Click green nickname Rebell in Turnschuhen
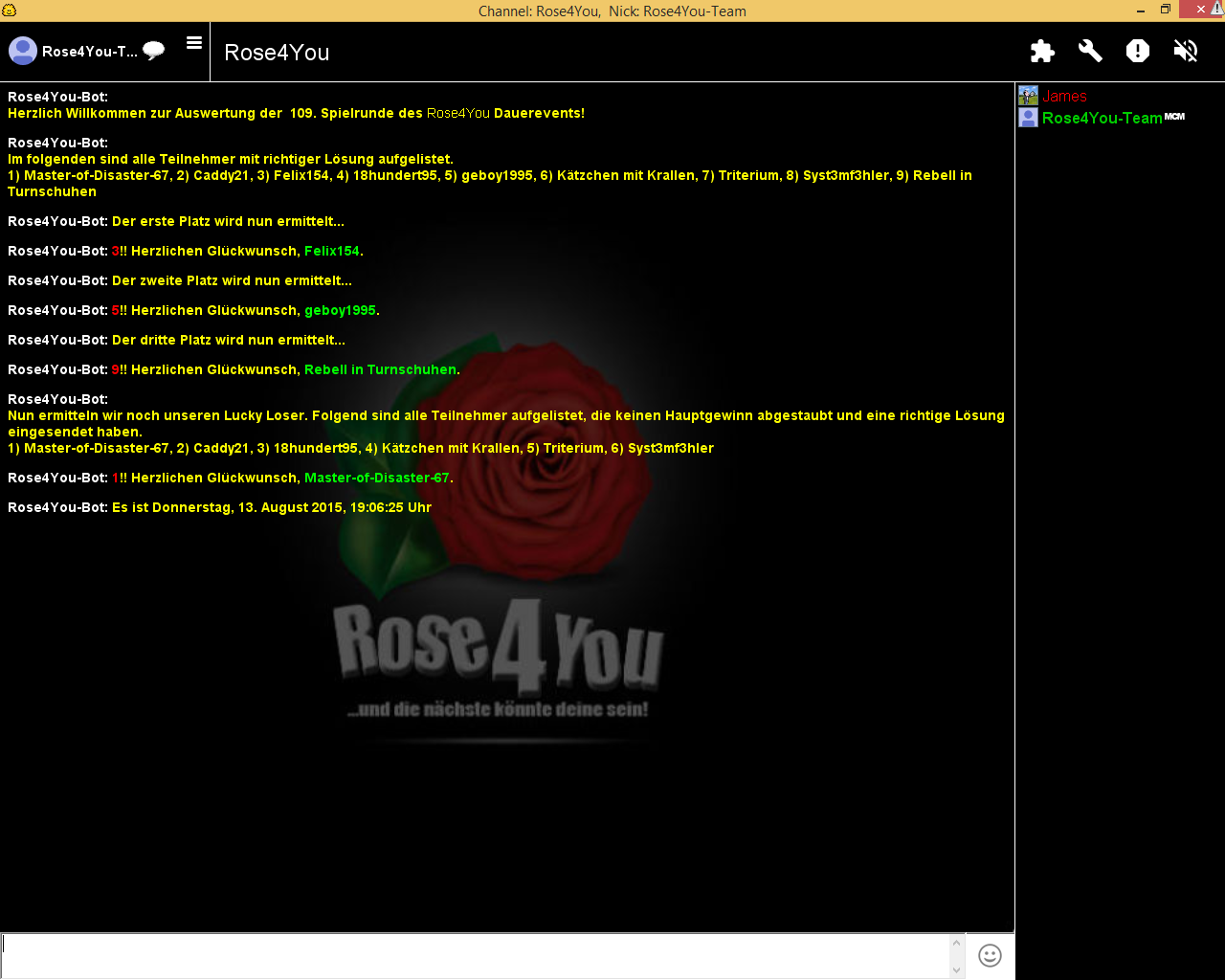This screenshot has height=980, width=1225. (x=380, y=369)
